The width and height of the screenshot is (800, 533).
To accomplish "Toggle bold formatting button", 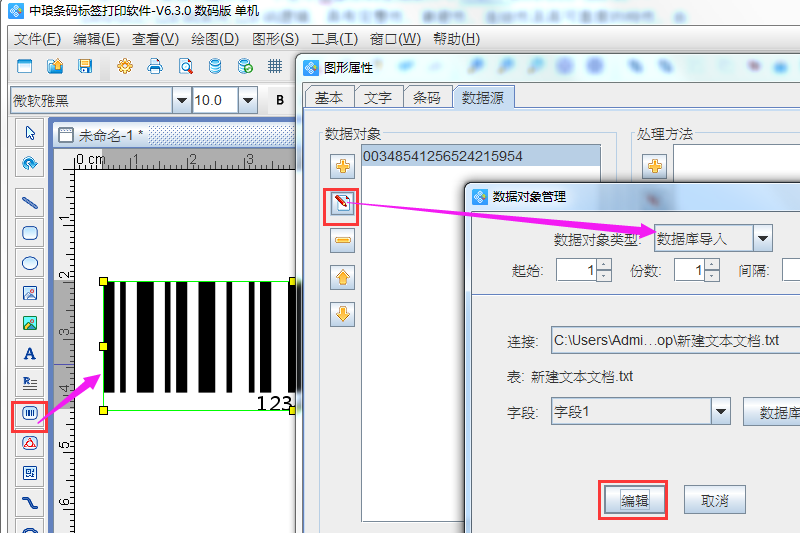I will pos(280,100).
